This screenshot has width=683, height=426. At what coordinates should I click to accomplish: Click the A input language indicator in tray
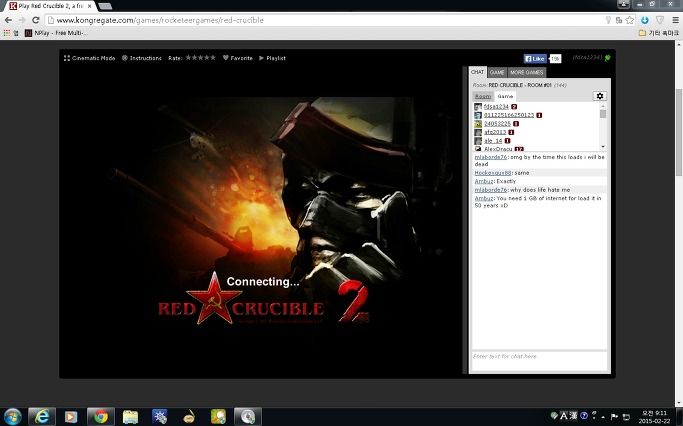pyautogui.click(x=563, y=416)
